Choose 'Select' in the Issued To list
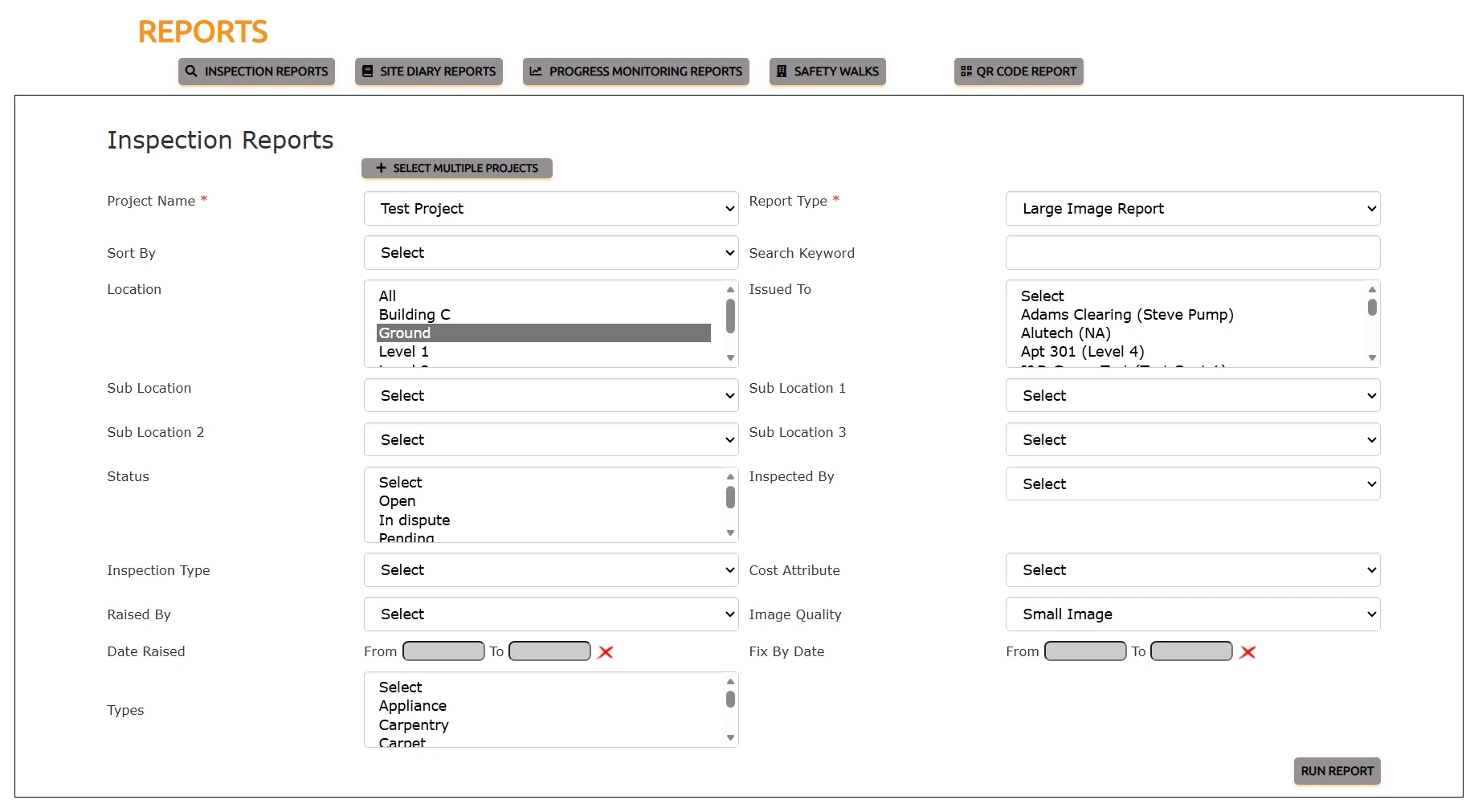Image resolution: width=1474 pixels, height=812 pixels. click(x=1186, y=296)
